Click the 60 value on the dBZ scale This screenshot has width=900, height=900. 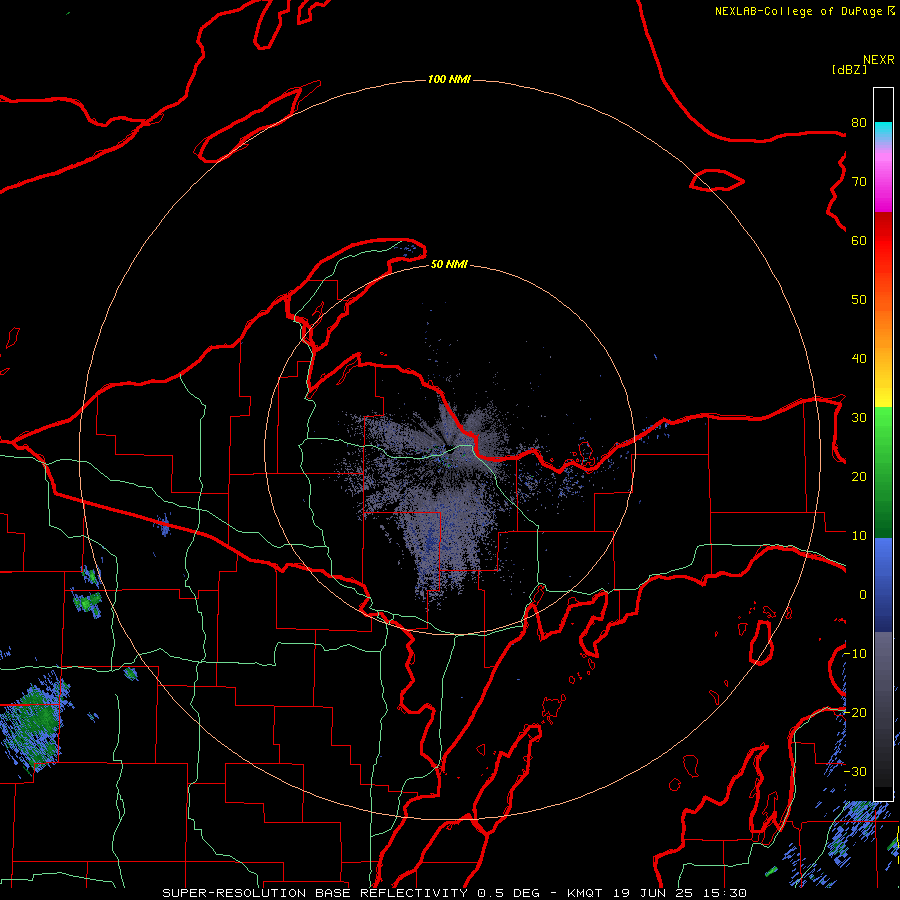(x=859, y=240)
